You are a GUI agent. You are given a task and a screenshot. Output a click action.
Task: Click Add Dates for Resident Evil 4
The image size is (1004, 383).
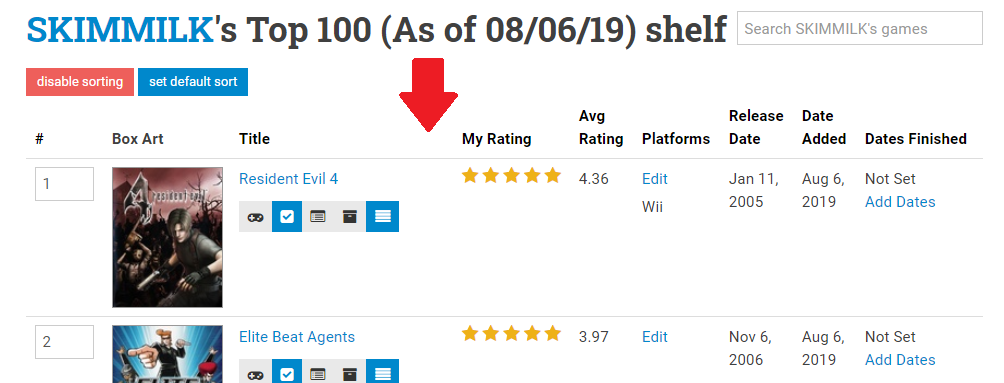pyautogui.click(x=900, y=202)
